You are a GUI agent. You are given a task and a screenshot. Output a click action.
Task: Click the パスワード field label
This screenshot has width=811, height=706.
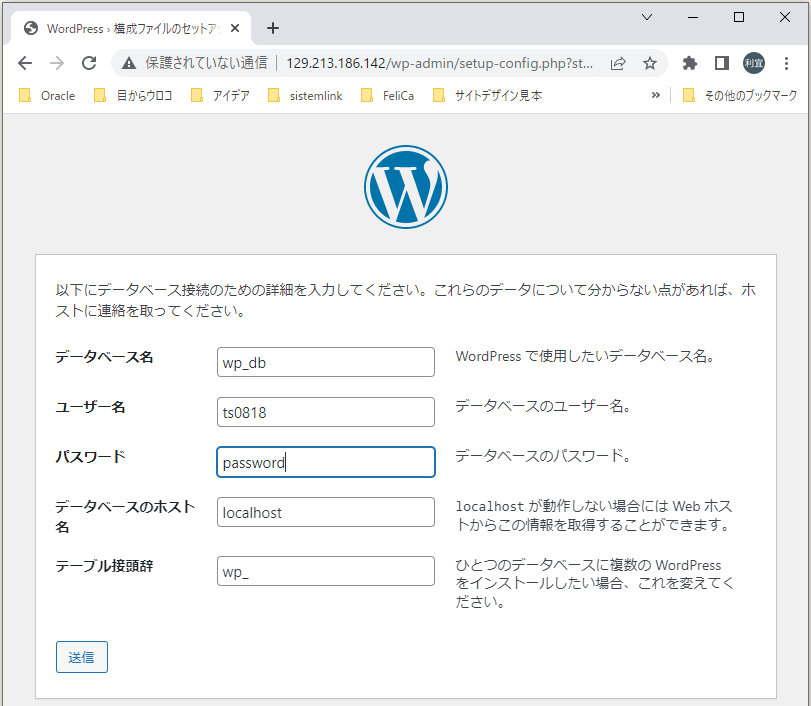(x=91, y=457)
